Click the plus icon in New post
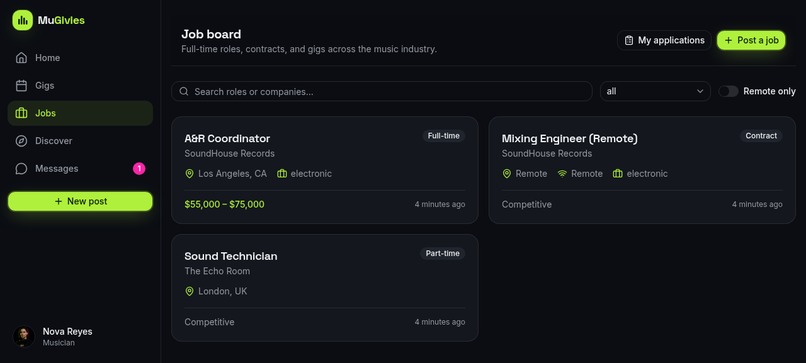The image size is (806, 363). (x=58, y=202)
